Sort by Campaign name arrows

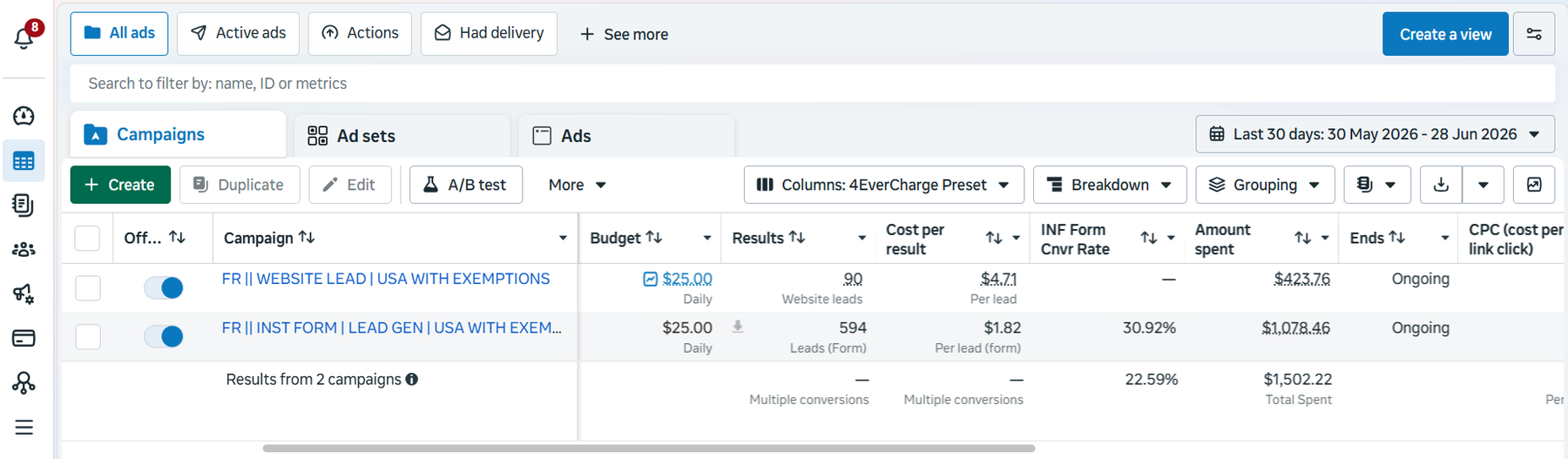pyautogui.click(x=307, y=237)
